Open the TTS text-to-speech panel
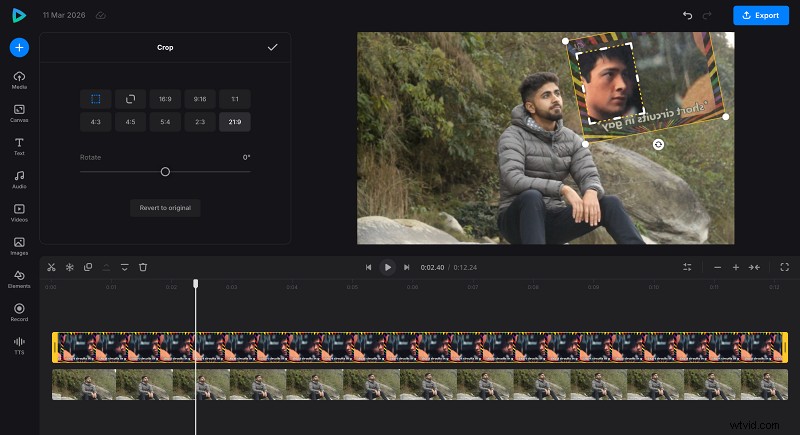The height and width of the screenshot is (435, 800). pyautogui.click(x=19, y=345)
